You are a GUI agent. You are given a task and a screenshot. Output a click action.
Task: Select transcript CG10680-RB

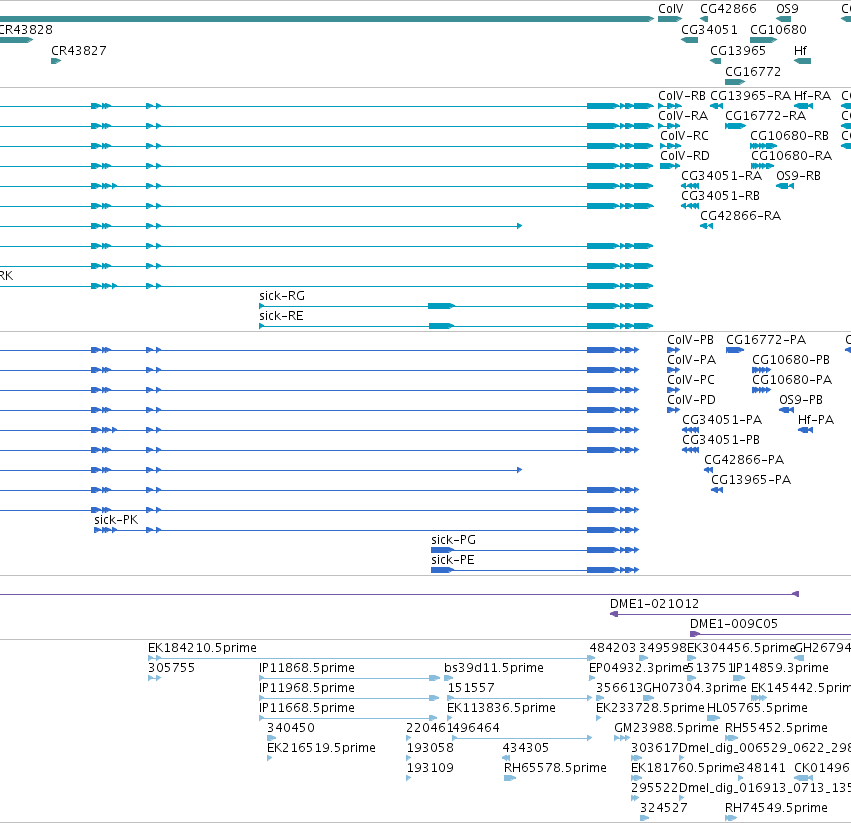[789, 136]
